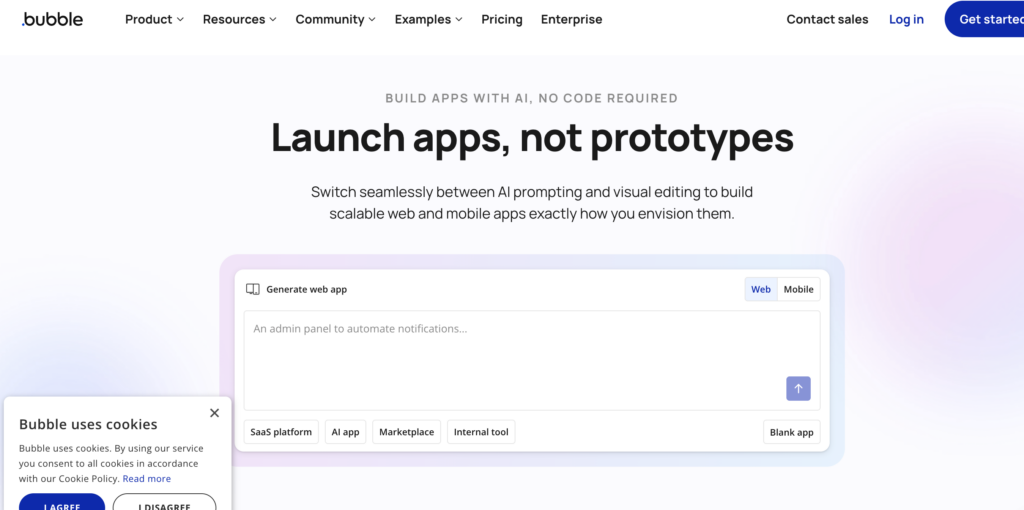Open the Community dropdown menu
This screenshot has height=510, width=1024.
click(x=335, y=19)
